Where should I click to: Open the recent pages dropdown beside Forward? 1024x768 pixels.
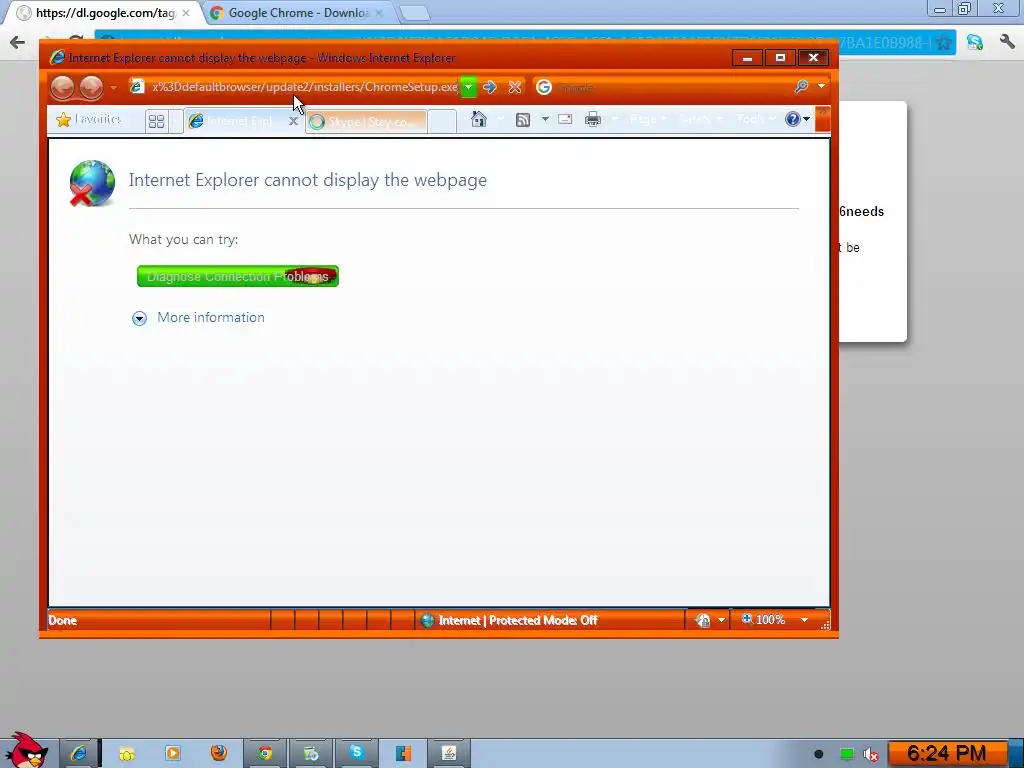tap(114, 88)
